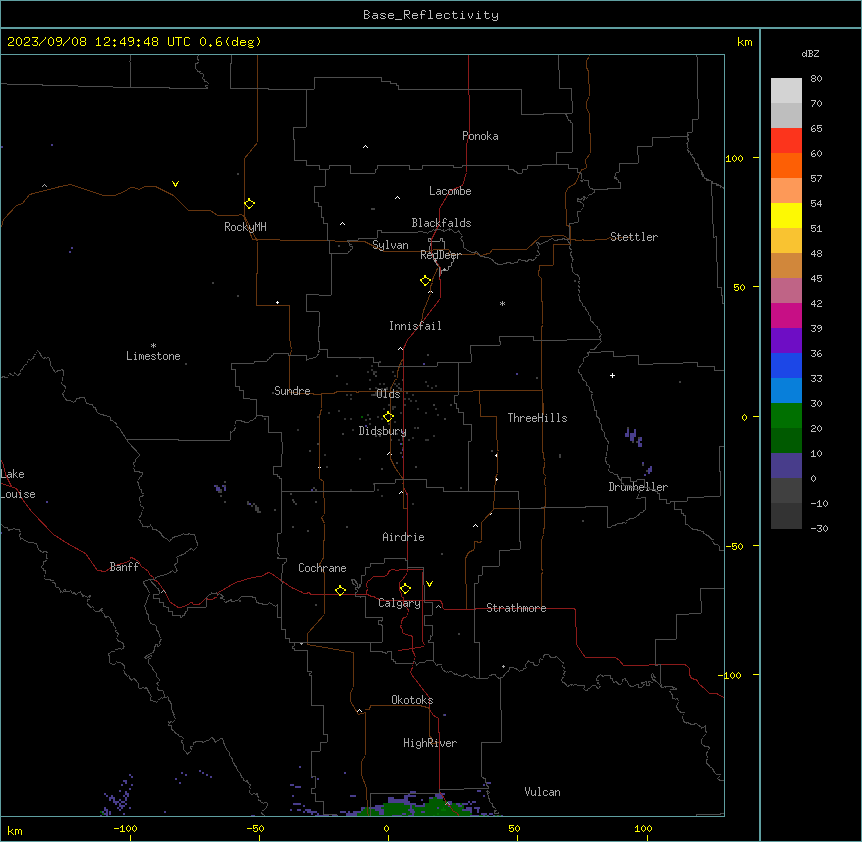Image resolution: width=862 pixels, height=842 pixels.
Task: Click the Limestone label
Action: (153, 356)
